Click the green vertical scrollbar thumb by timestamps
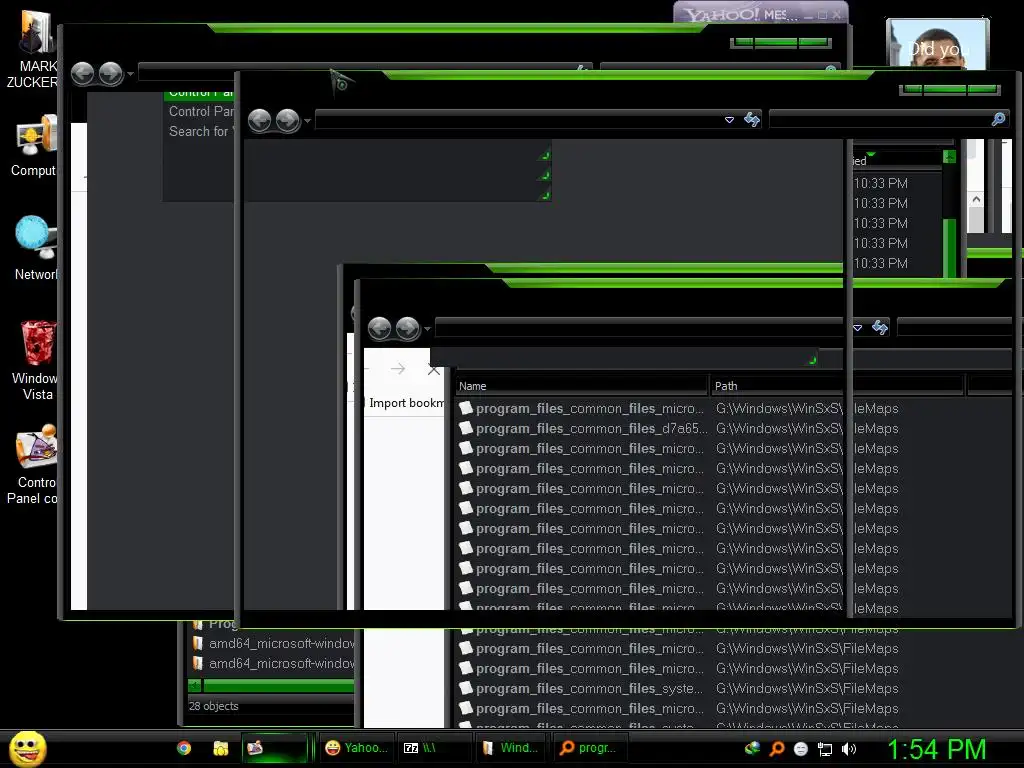Viewport: 1024px width, 768px height. coord(950,248)
